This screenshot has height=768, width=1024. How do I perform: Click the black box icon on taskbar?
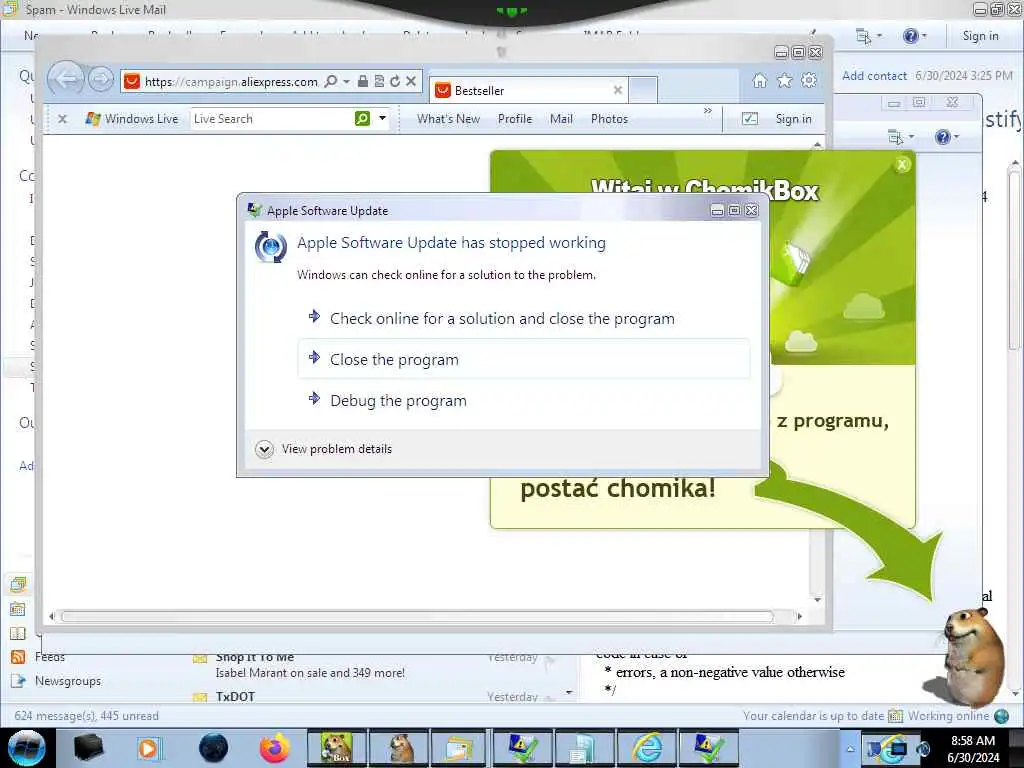tap(89, 748)
